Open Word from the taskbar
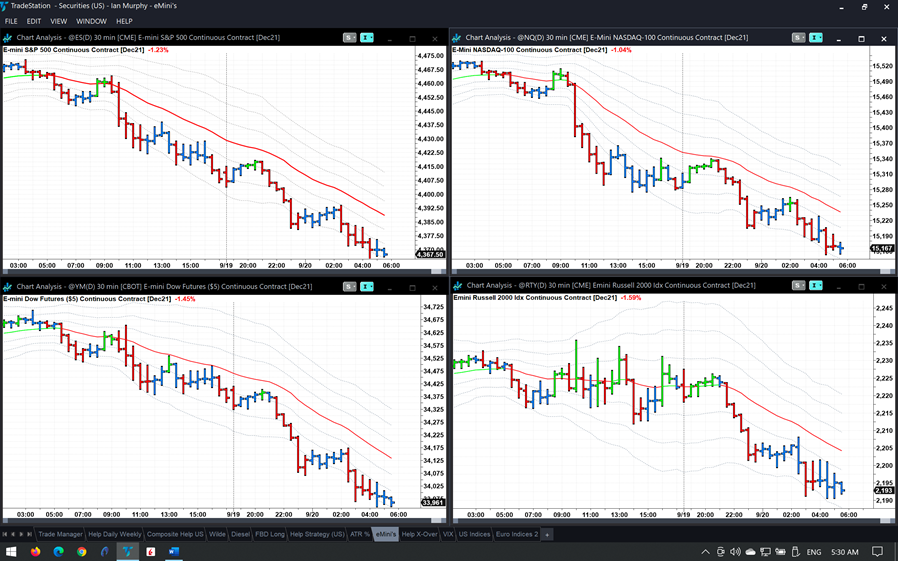 pos(173,551)
